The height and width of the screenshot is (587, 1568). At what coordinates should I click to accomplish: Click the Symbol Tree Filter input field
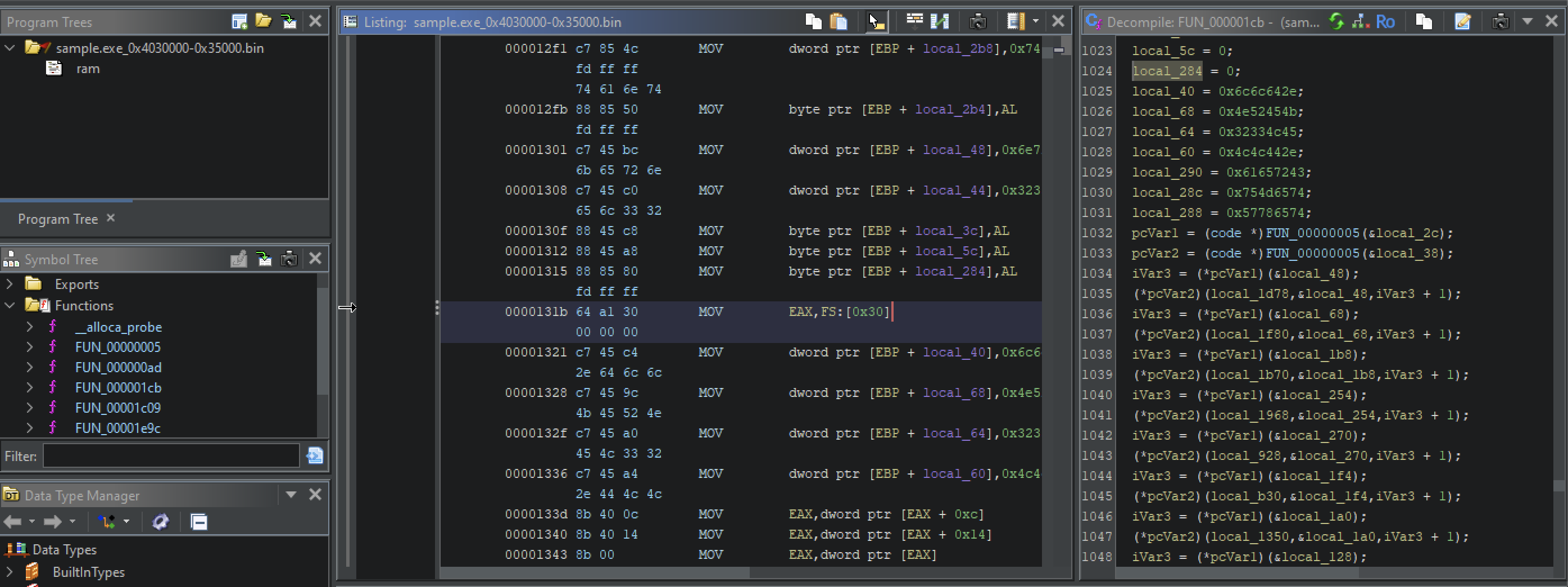pos(171,455)
